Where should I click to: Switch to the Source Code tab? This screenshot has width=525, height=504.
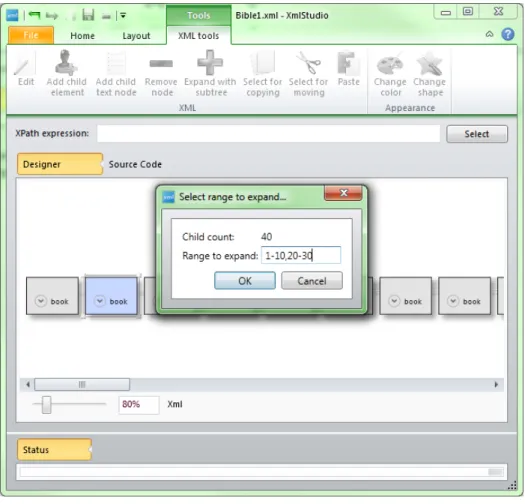[x=135, y=164]
